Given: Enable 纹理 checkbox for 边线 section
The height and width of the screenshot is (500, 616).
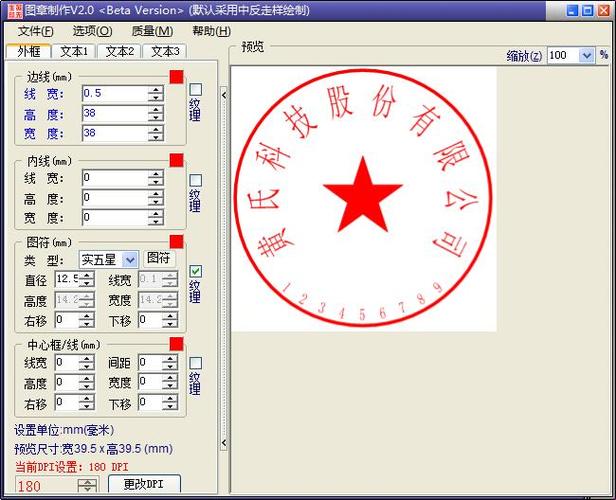Looking at the screenshot, I should point(196,90).
